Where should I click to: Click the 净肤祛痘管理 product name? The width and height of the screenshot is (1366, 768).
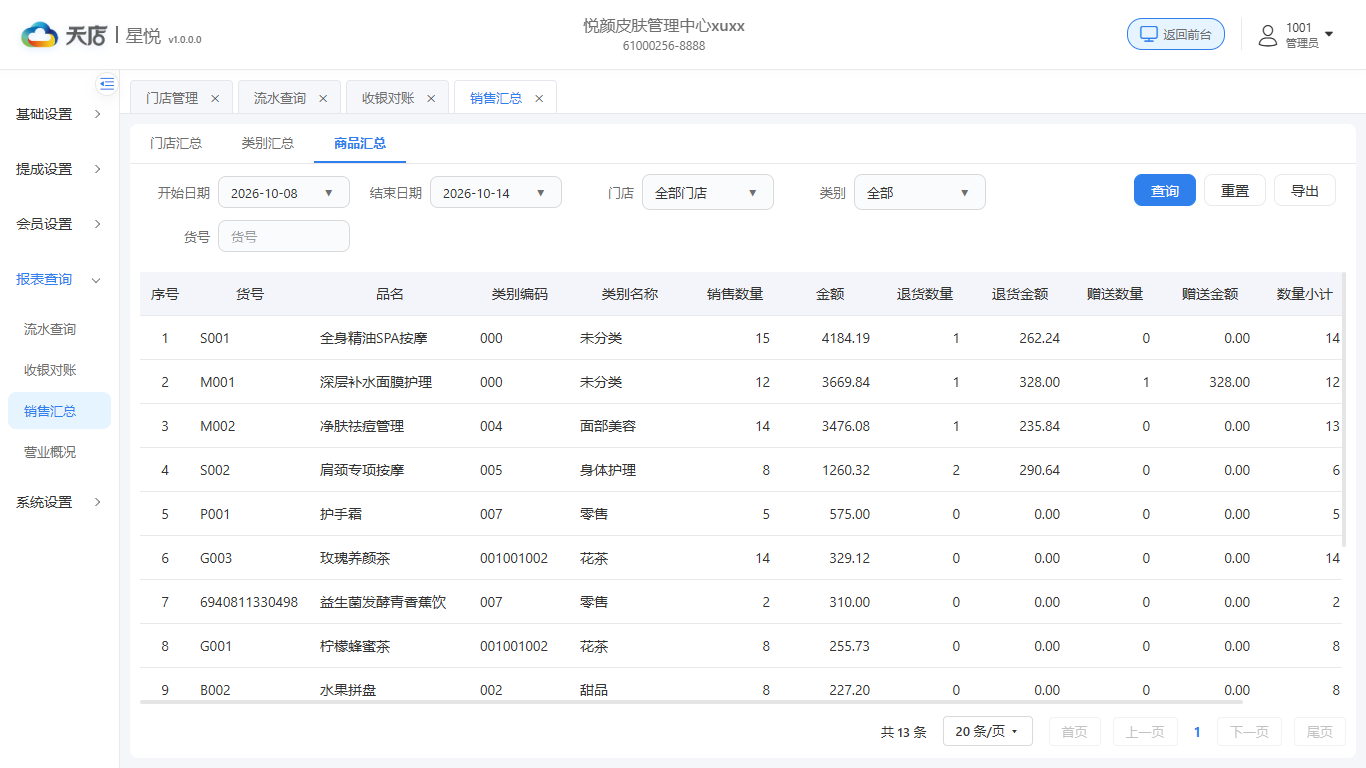(x=362, y=426)
